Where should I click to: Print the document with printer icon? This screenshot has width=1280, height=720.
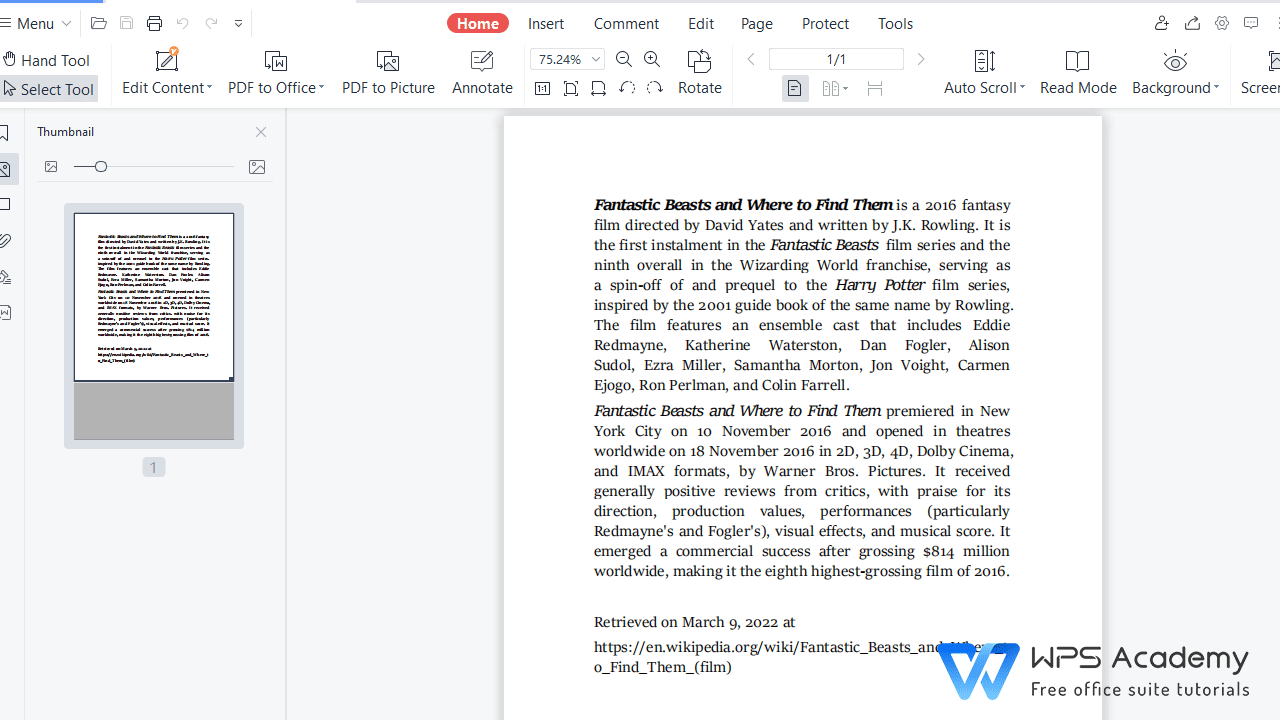pos(154,23)
